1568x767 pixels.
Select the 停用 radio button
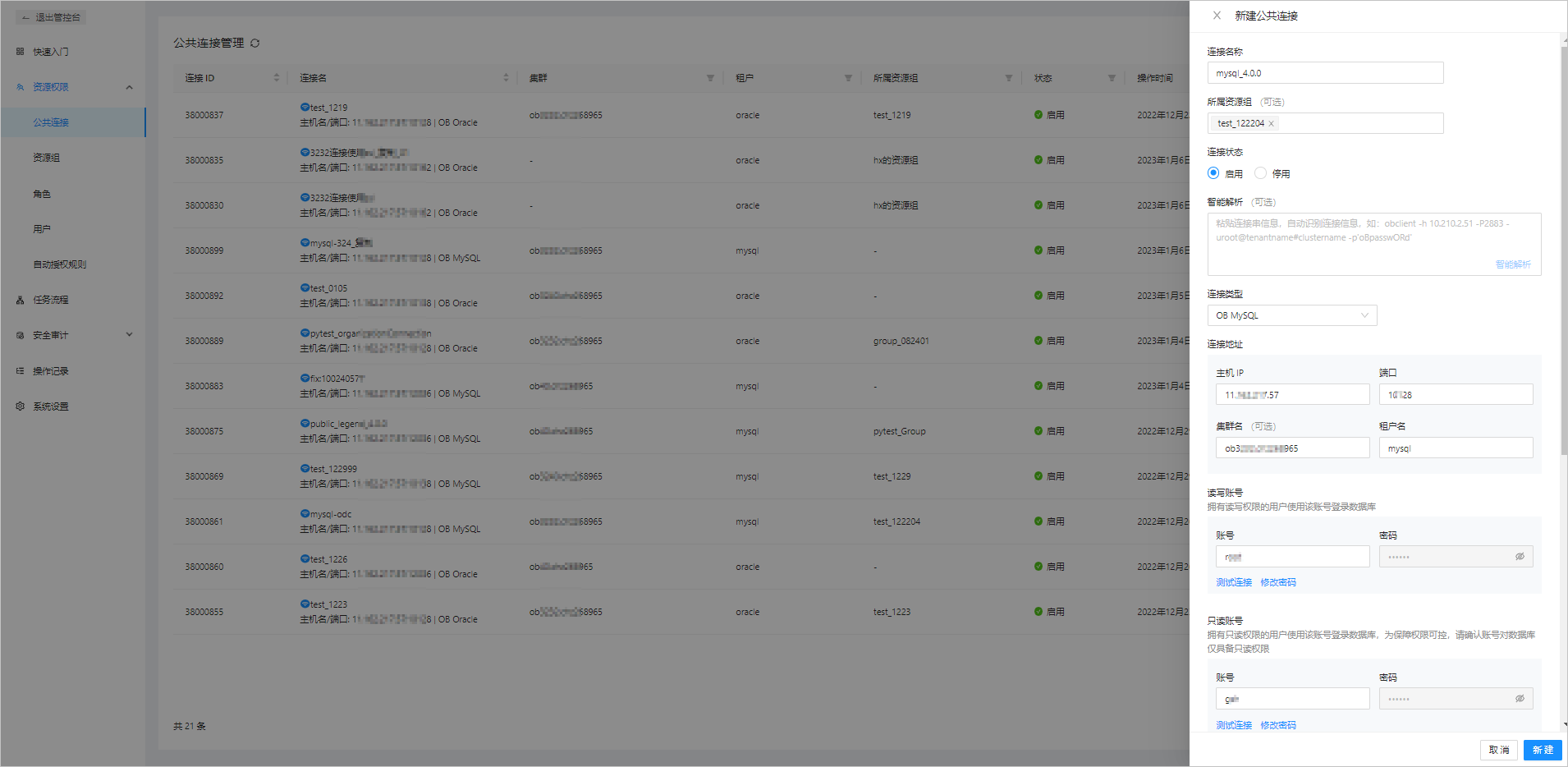coord(1260,173)
